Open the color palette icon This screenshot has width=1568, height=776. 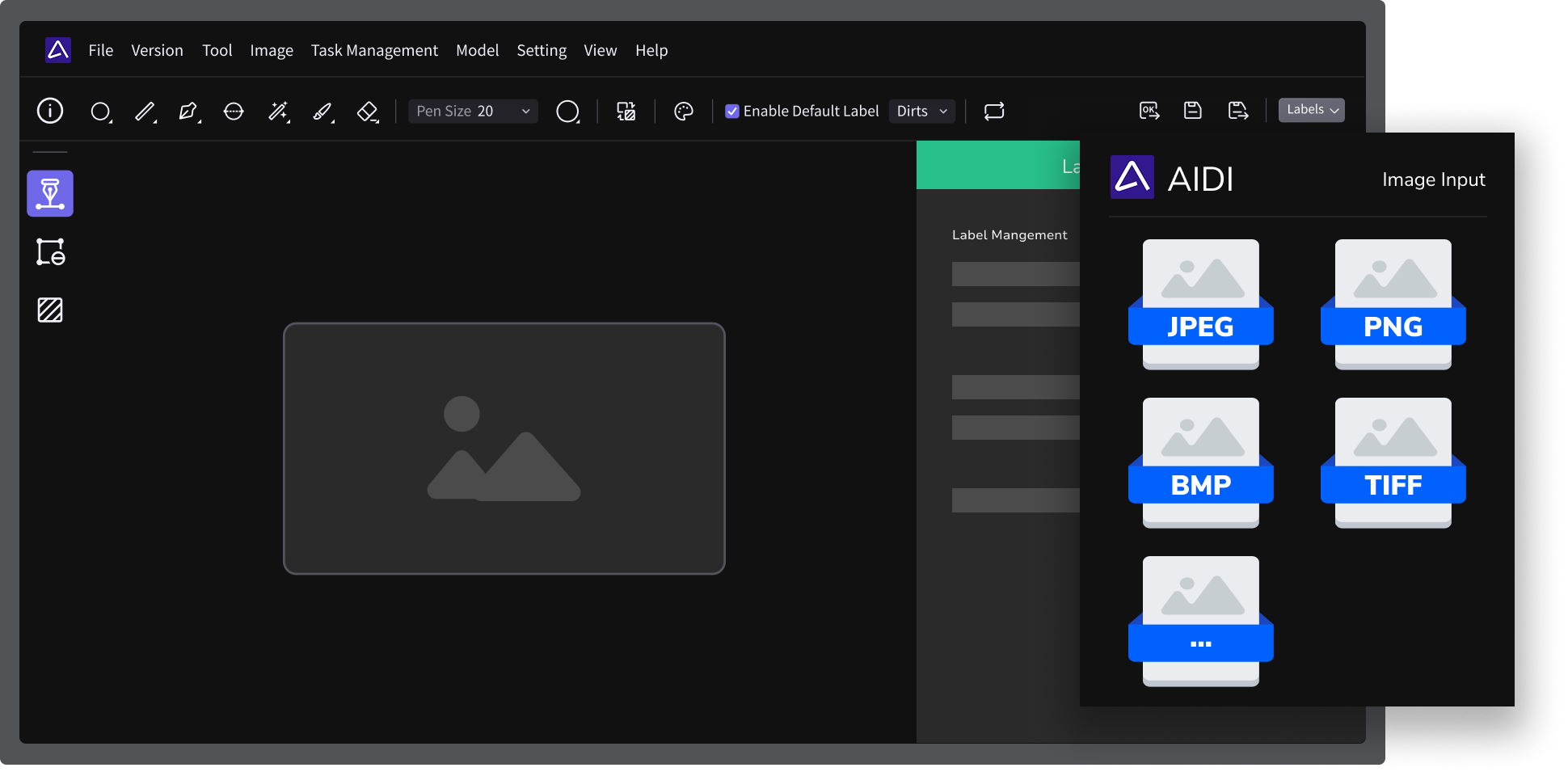[684, 112]
